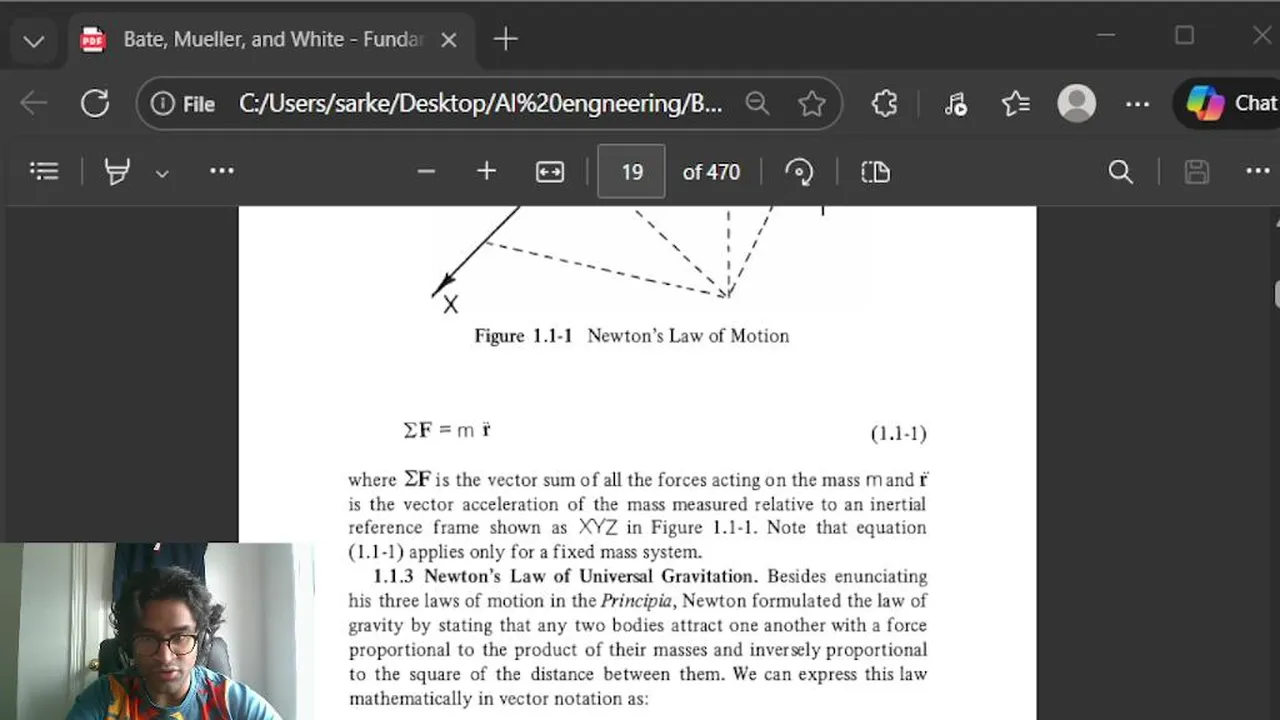Zoom out the PDF with minus

tap(426, 172)
